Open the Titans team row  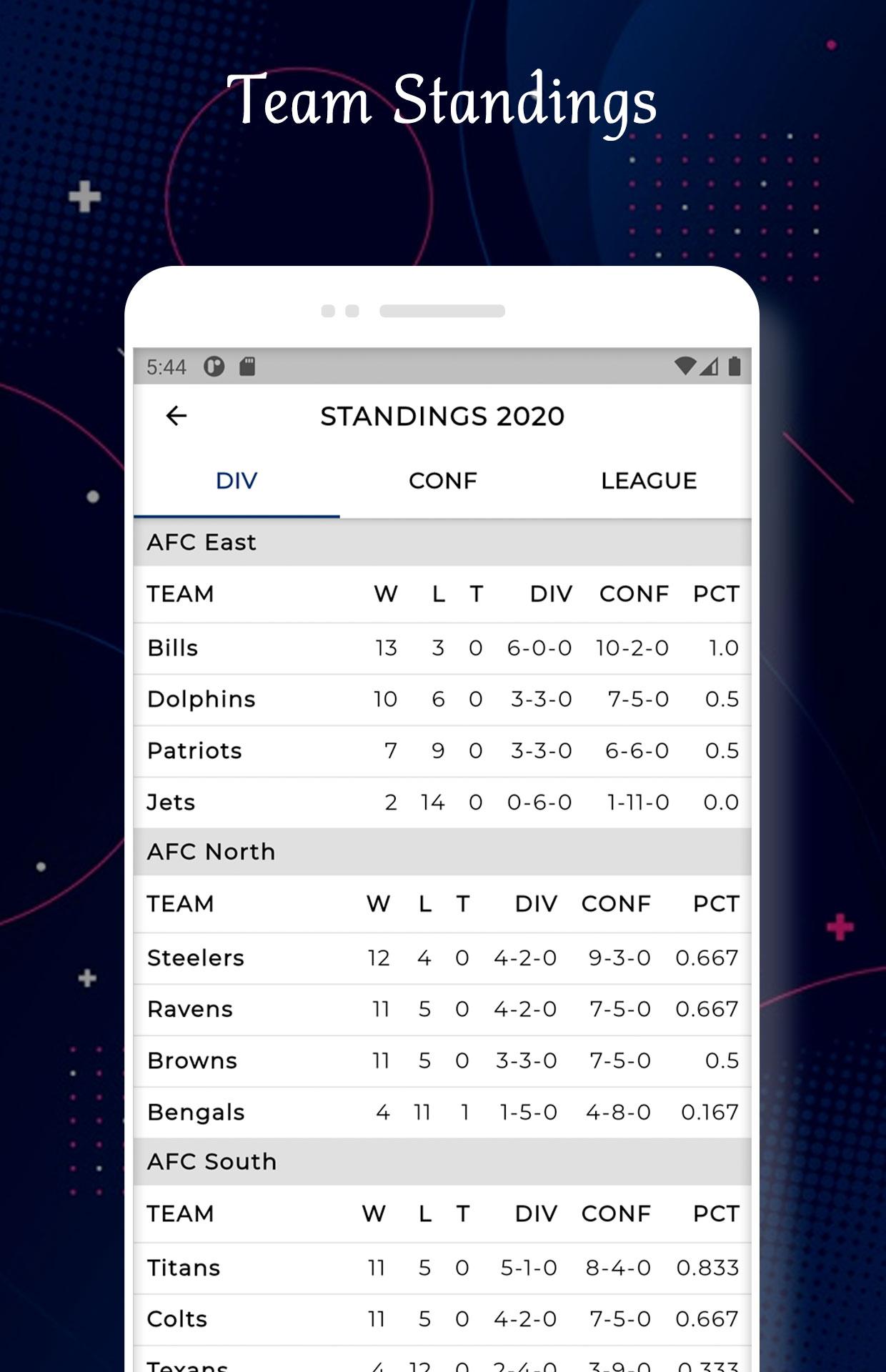click(x=442, y=1268)
